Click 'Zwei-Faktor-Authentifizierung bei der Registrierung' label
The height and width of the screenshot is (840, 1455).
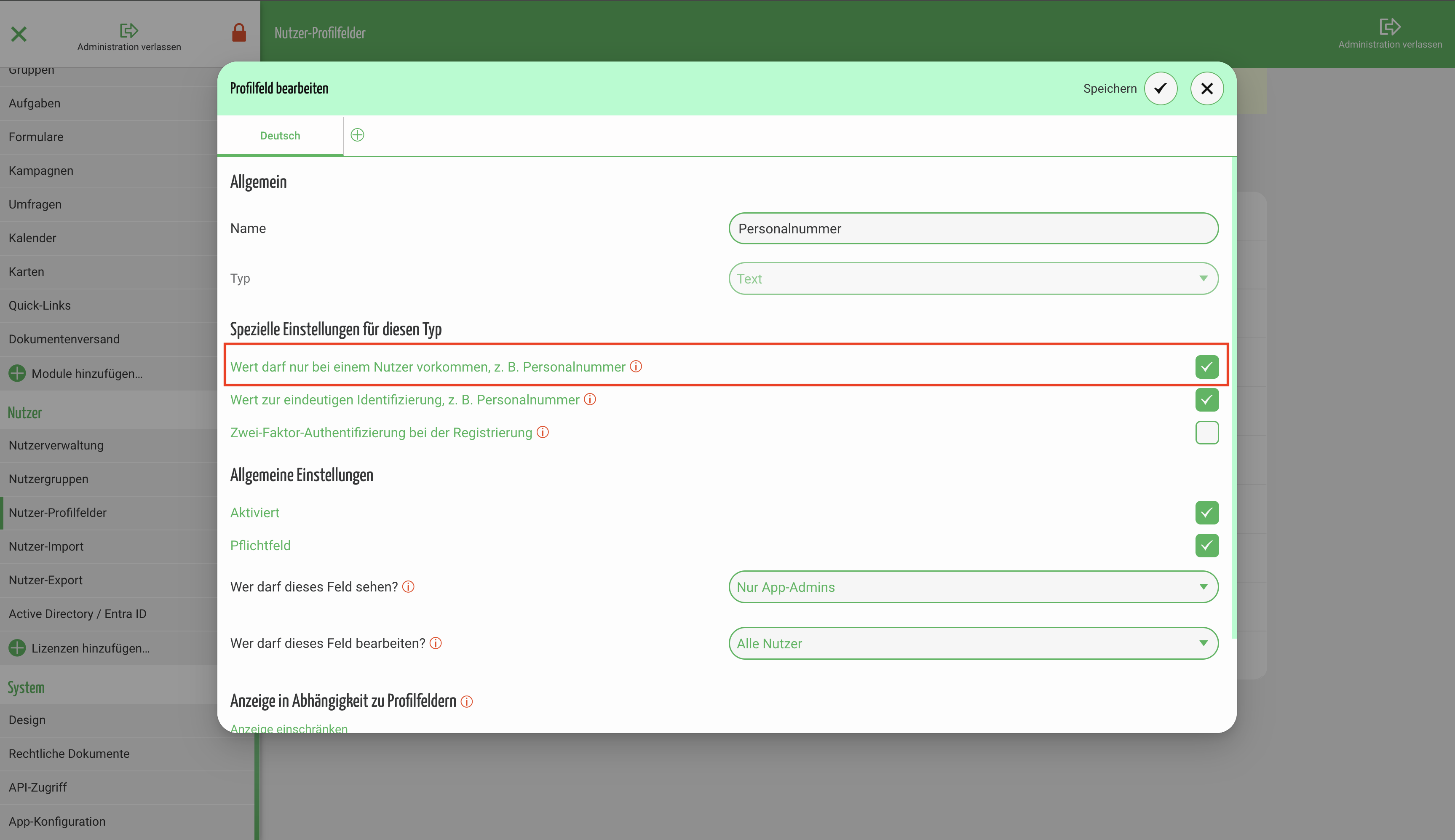(381, 433)
